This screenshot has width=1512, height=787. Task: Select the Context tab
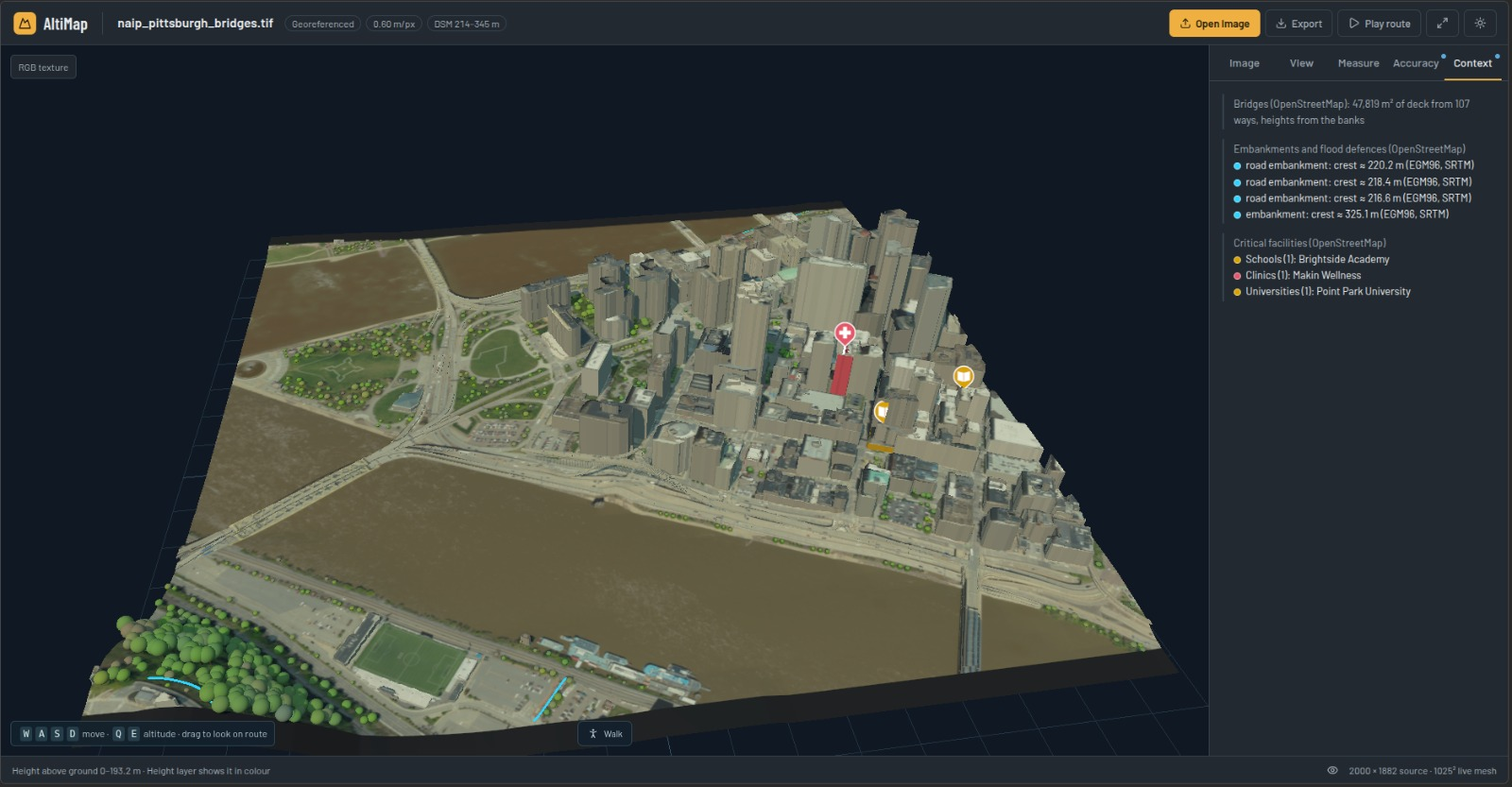pos(1472,63)
